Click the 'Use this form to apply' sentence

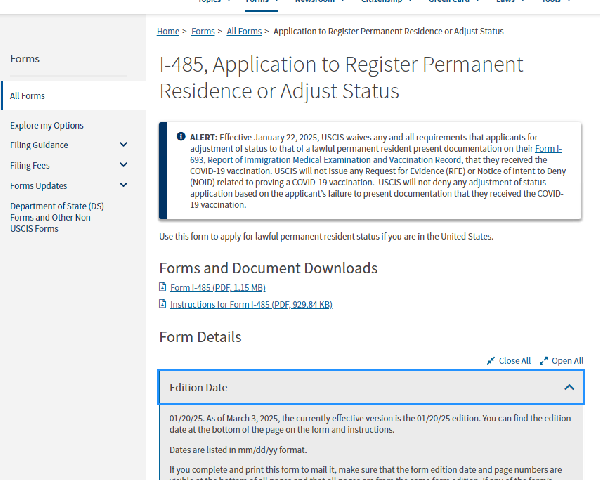[x=326, y=237]
